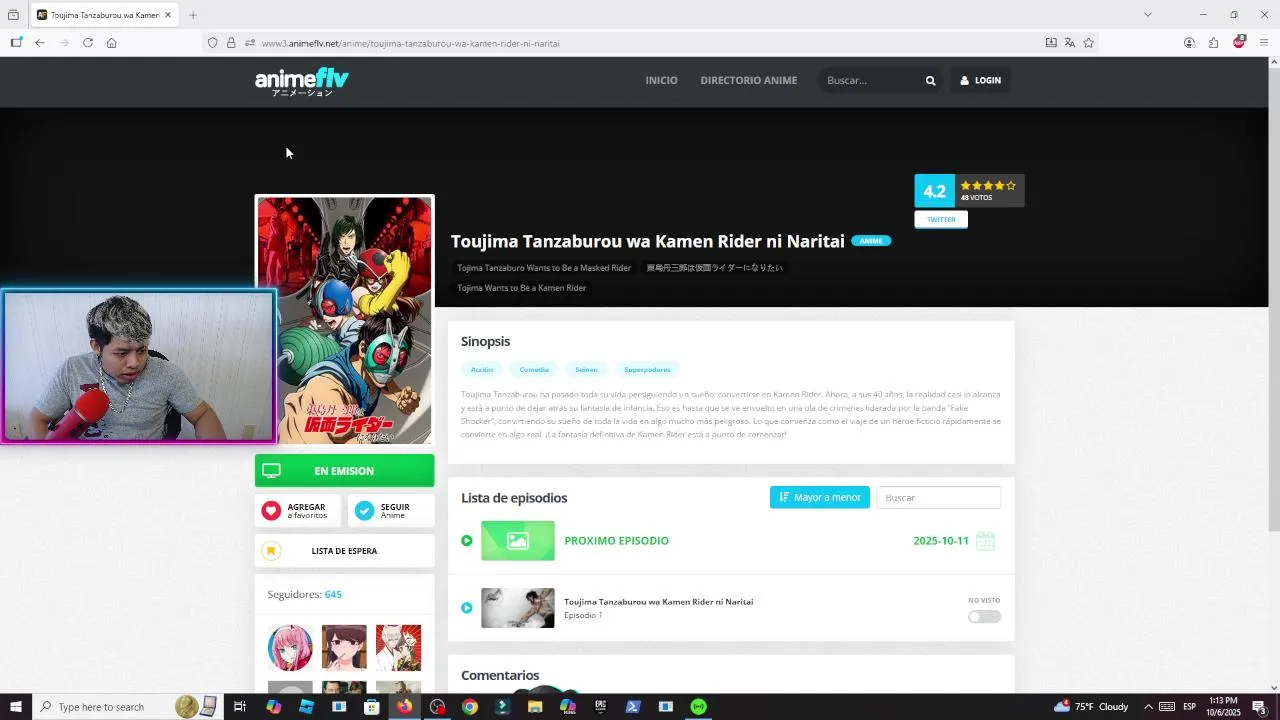Bookmark page with star icon
1280x720 pixels.
pos(1089,43)
